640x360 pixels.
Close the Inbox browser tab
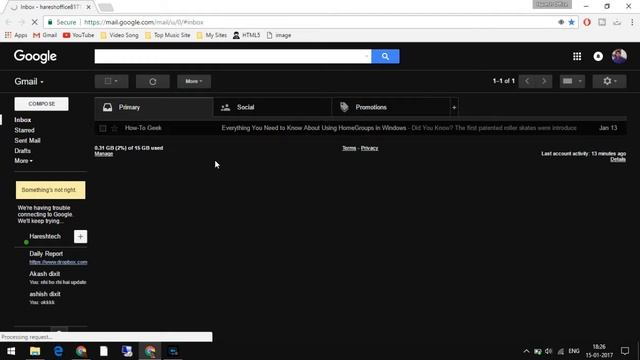(x=89, y=7)
